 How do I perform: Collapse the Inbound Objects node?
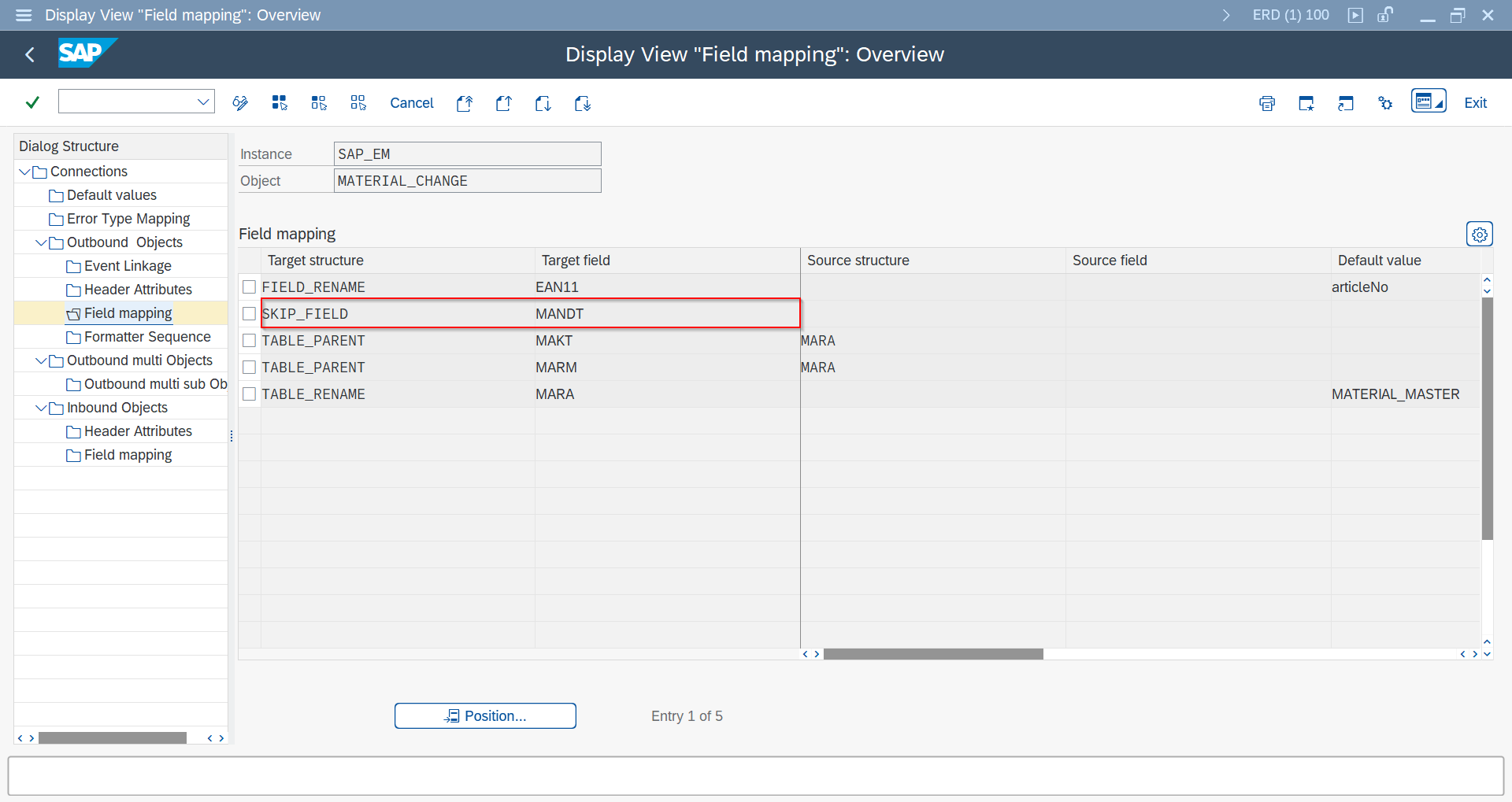click(x=41, y=408)
